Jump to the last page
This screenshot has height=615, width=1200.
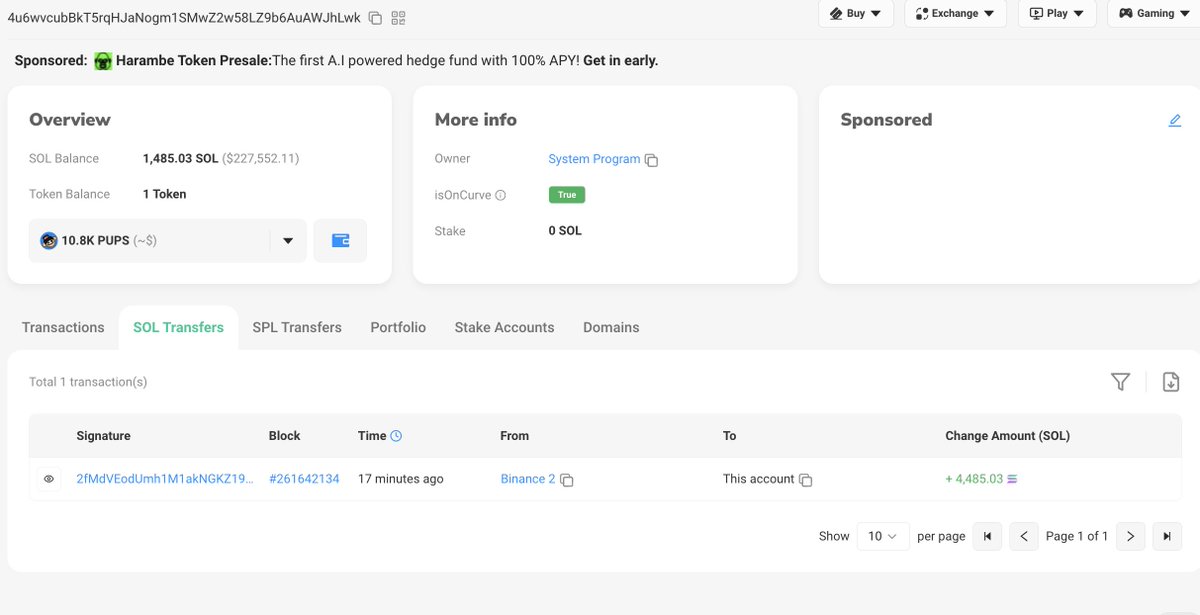[1167, 536]
